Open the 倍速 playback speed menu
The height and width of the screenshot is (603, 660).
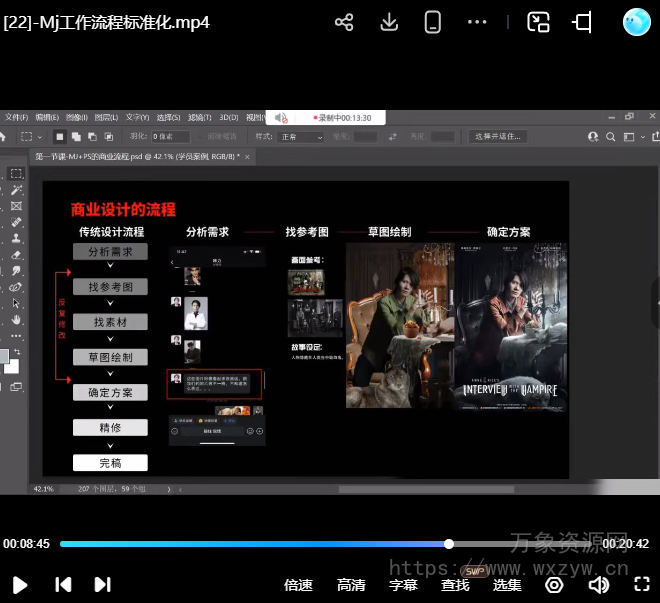[x=298, y=585]
